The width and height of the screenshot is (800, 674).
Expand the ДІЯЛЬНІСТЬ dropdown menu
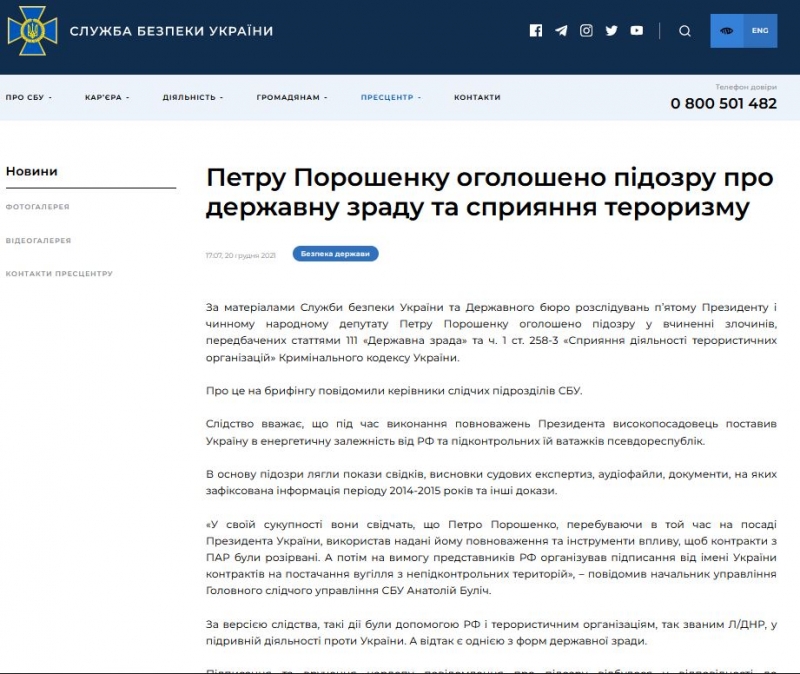(192, 98)
